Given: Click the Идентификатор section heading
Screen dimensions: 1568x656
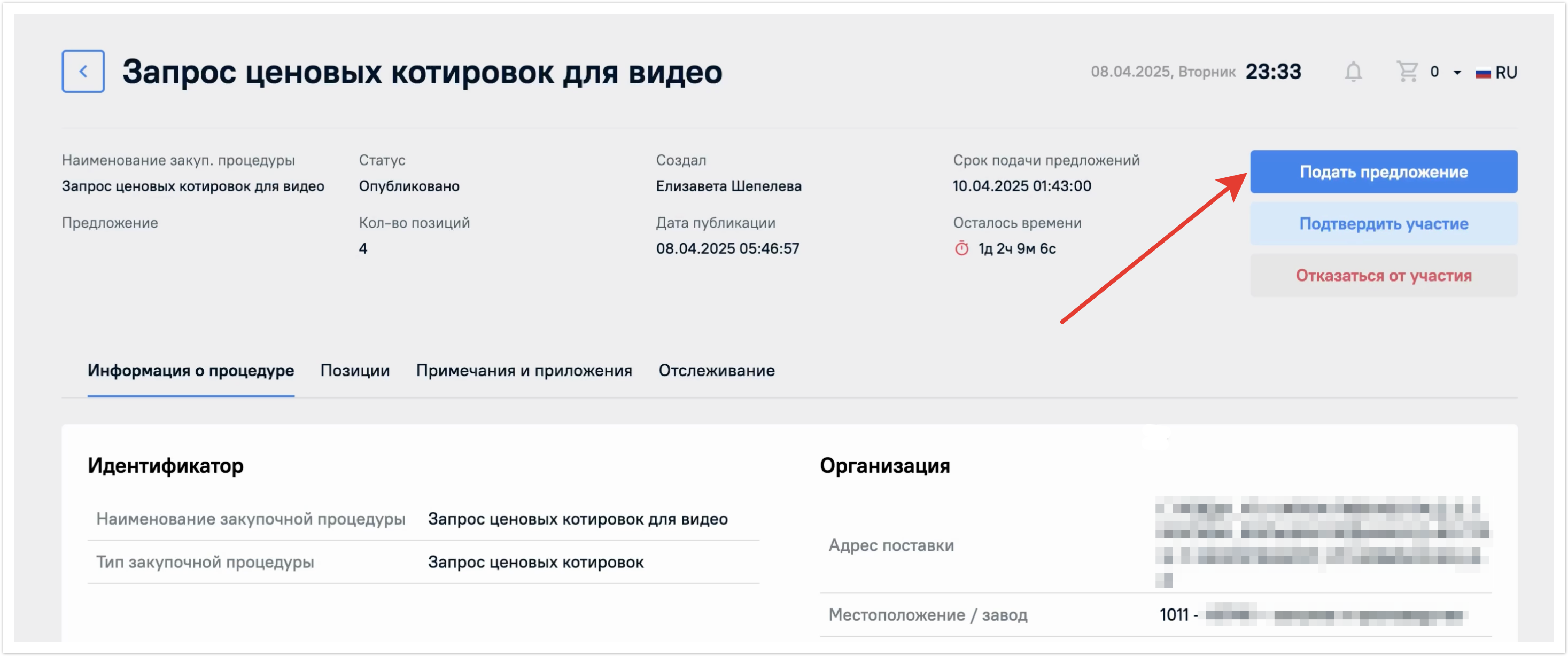Looking at the screenshot, I should [x=165, y=465].
